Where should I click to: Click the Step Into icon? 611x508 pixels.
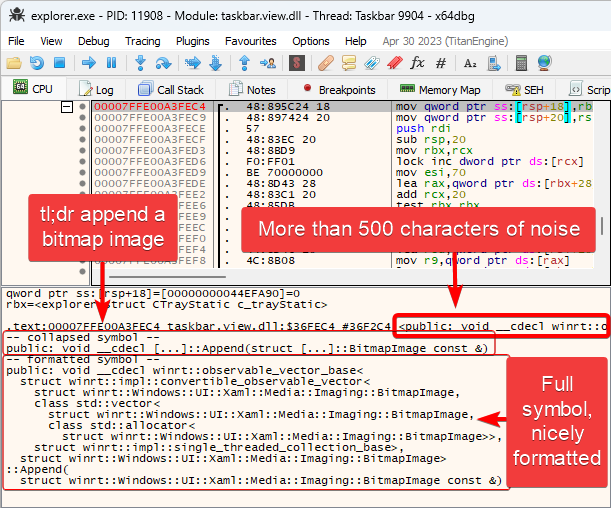coord(140,63)
